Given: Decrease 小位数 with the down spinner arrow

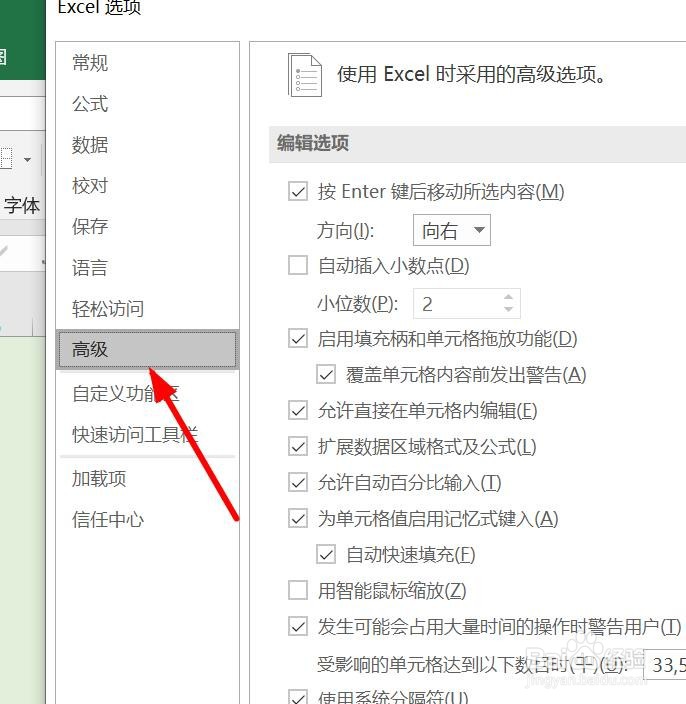Looking at the screenshot, I should click(x=508, y=309).
